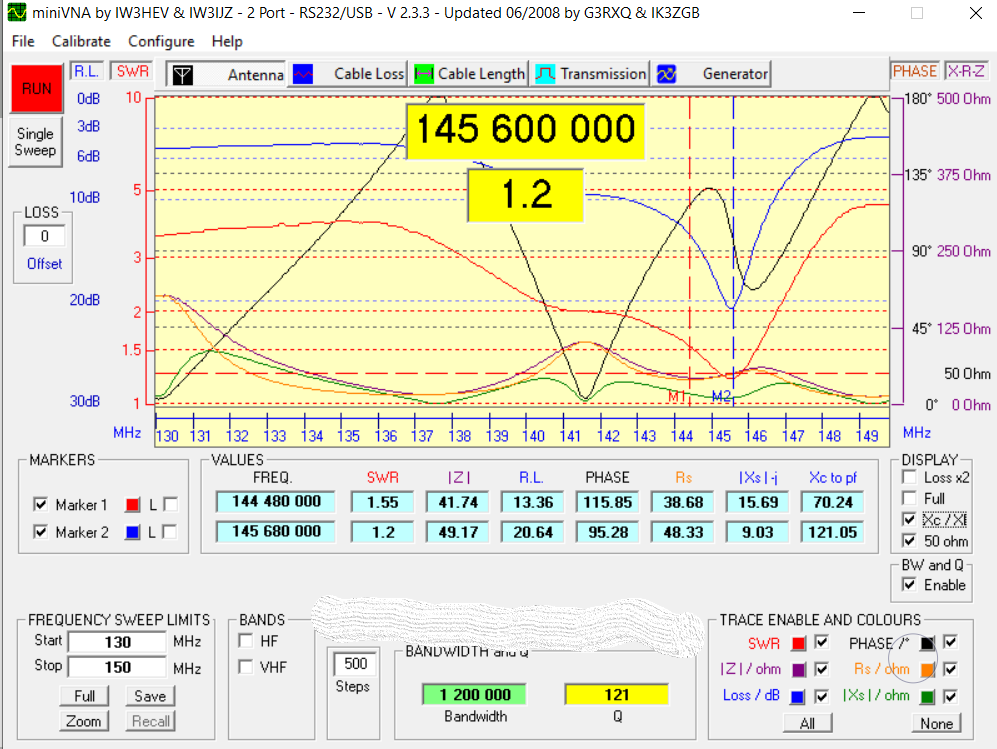Click the Zoom button
This screenshot has width=997, height=749.
84,721
